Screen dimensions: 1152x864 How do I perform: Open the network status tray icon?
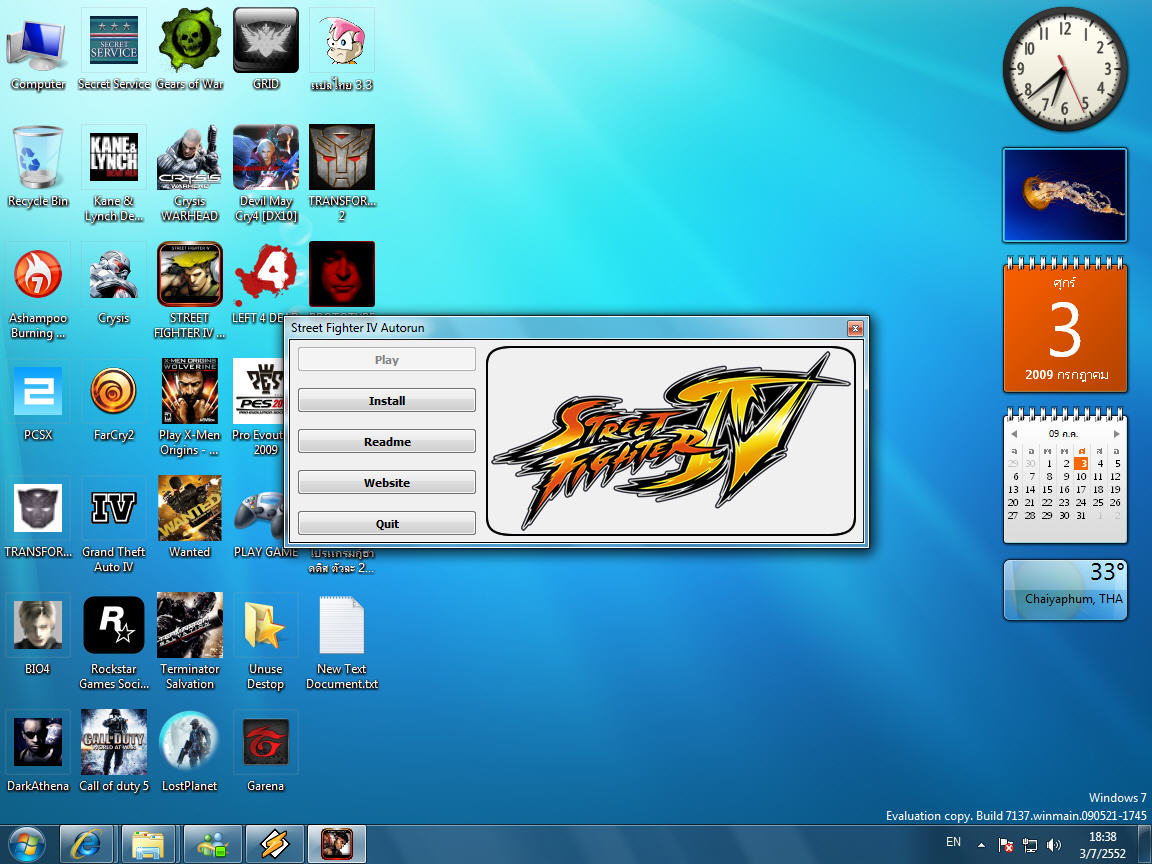(1030, 845)
